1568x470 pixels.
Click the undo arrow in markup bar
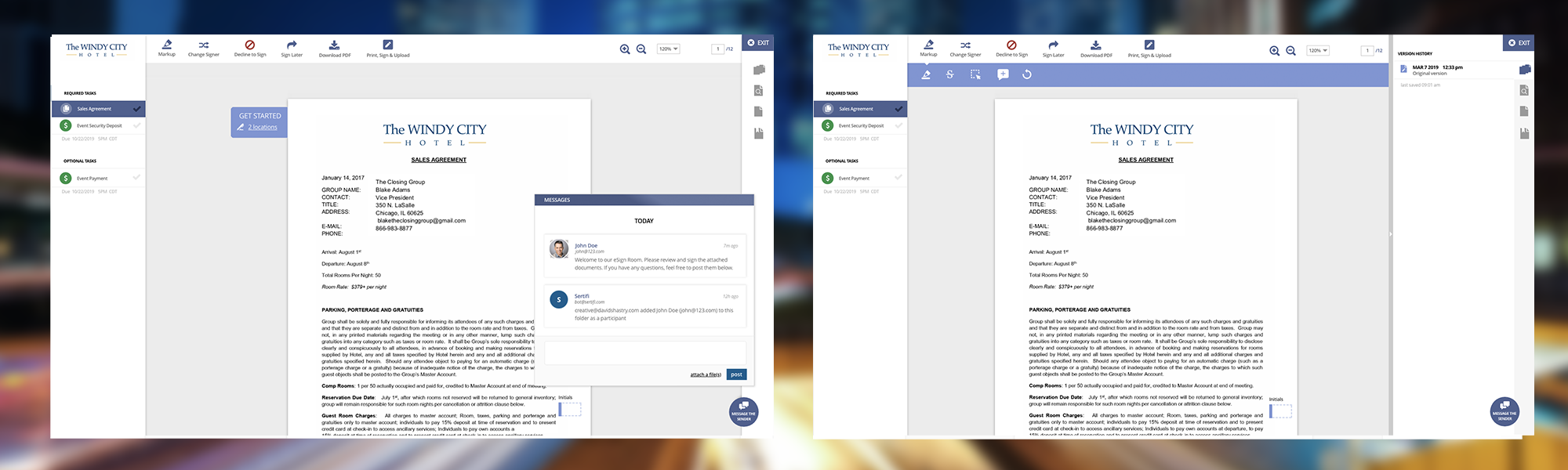(1027, 74)
